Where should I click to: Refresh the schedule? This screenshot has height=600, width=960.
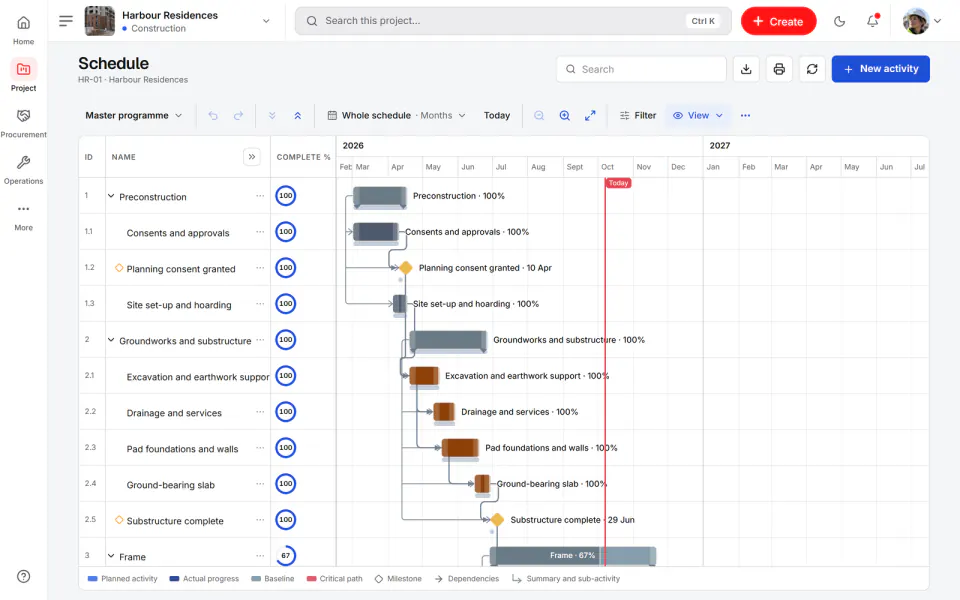pos(812,69)
